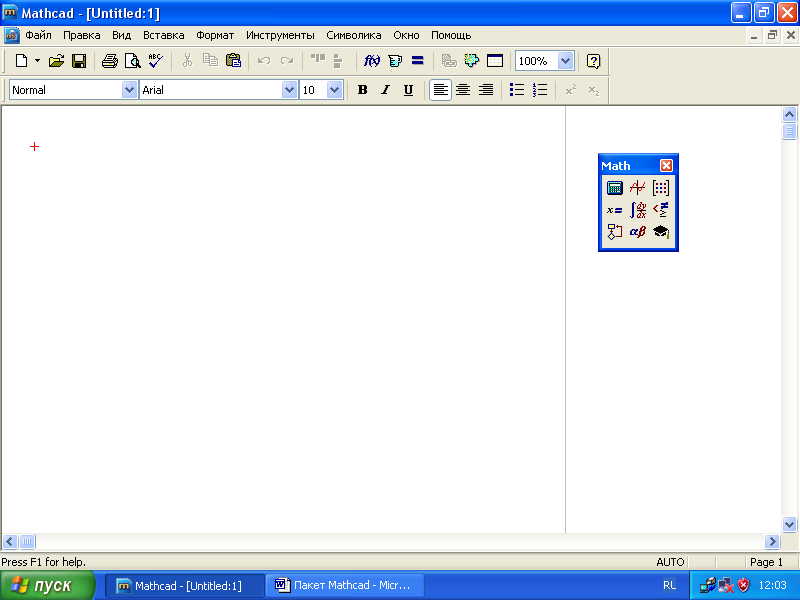This screenshot has width=800, height=600.
Task: Redo the last undone action
Action: 287,61
